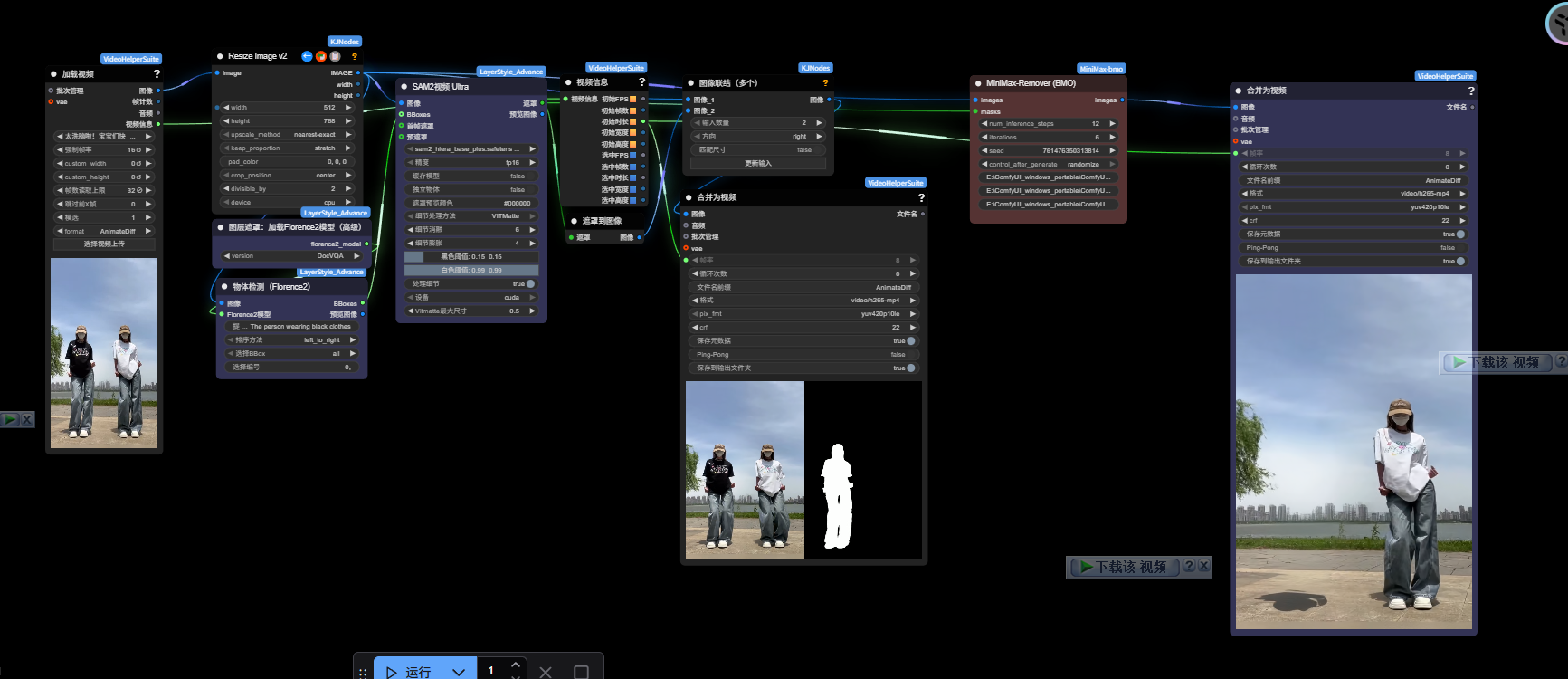1568x679 pixels.
Task: Open the sam2_hiera_base_plus model dropdown
Action: (x=471, y=149)
